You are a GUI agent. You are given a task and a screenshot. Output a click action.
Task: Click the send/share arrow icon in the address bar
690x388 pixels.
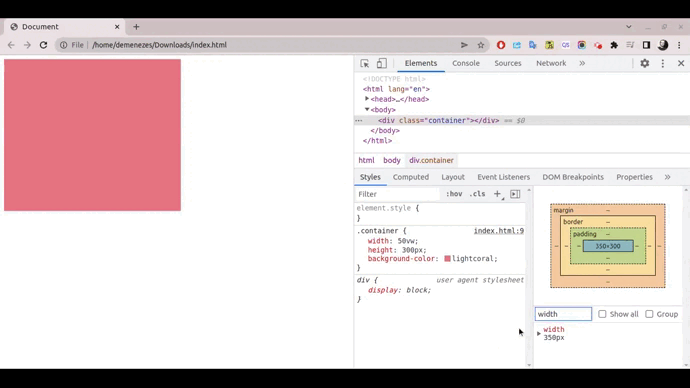(464, 45)
